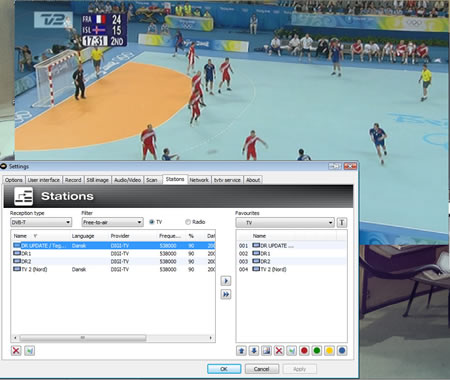Click the OK button
The height and width of the screenshot is (380, 450).
224,369
